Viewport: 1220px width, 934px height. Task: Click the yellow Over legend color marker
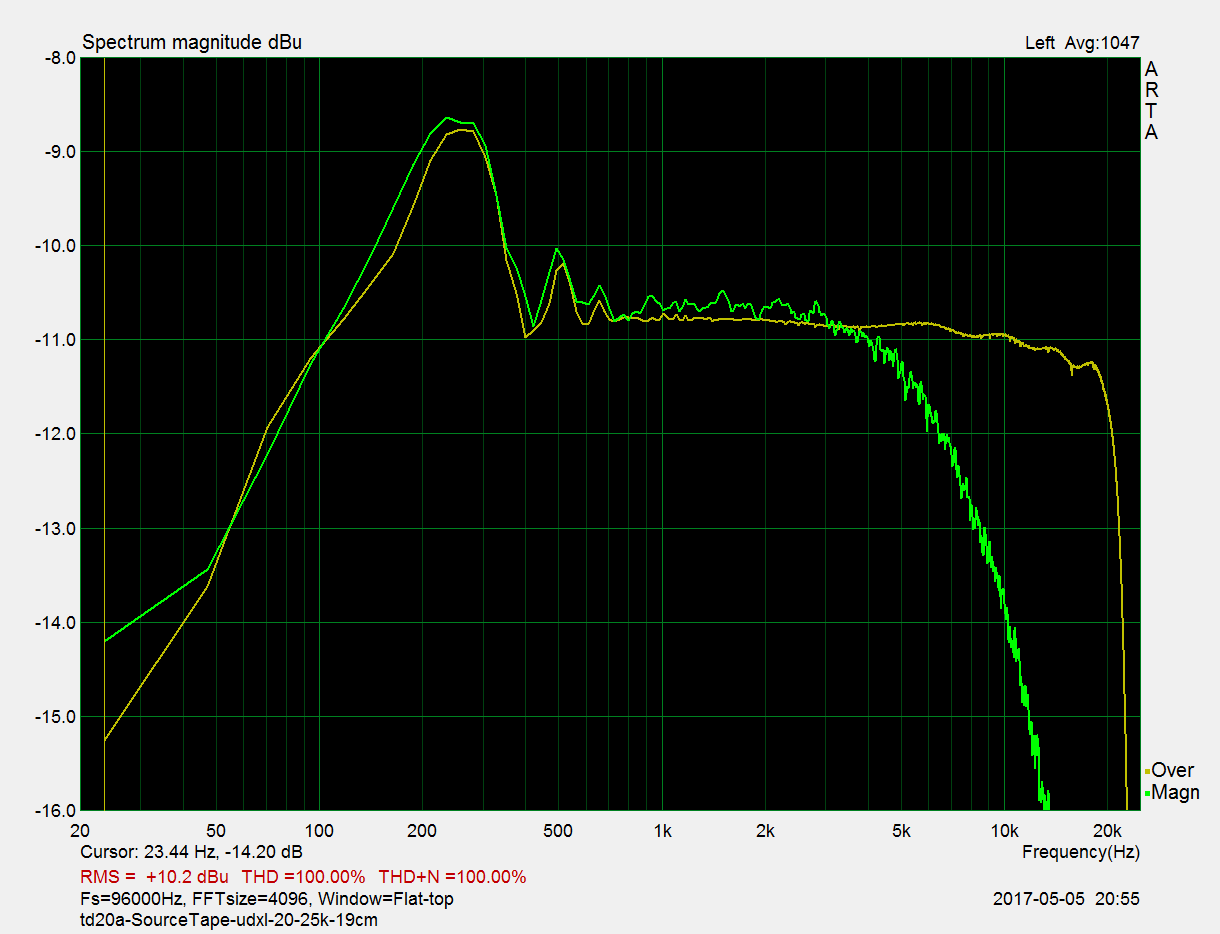pyautogui.click(x=1147, y=772)
